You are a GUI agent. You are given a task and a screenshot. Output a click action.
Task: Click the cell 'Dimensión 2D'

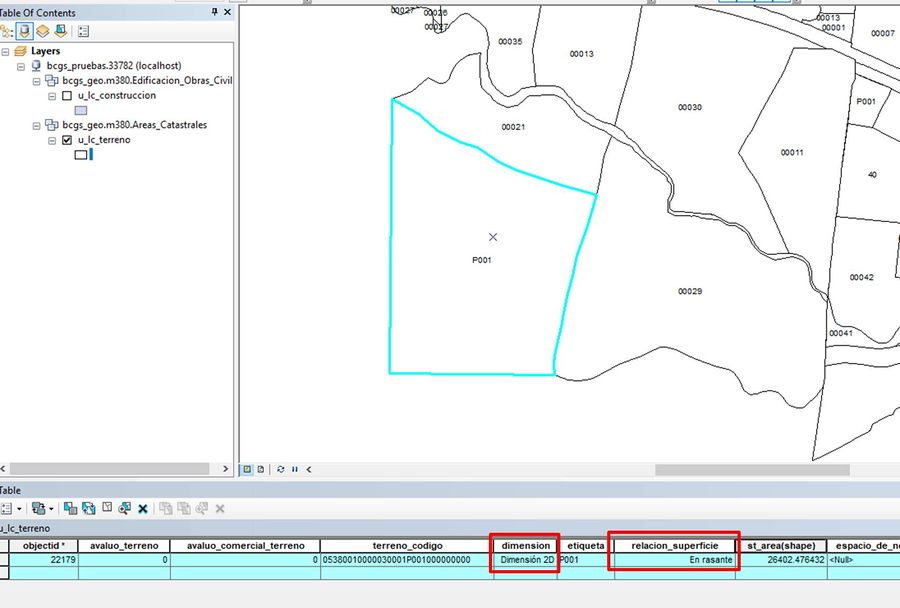pos(525,559)
